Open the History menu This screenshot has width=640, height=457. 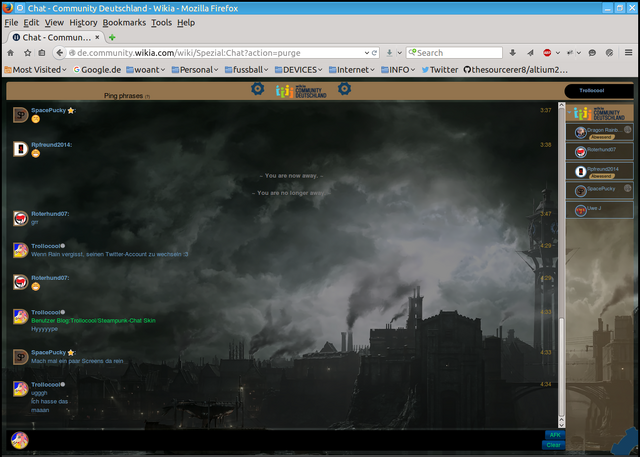(83, 23)
